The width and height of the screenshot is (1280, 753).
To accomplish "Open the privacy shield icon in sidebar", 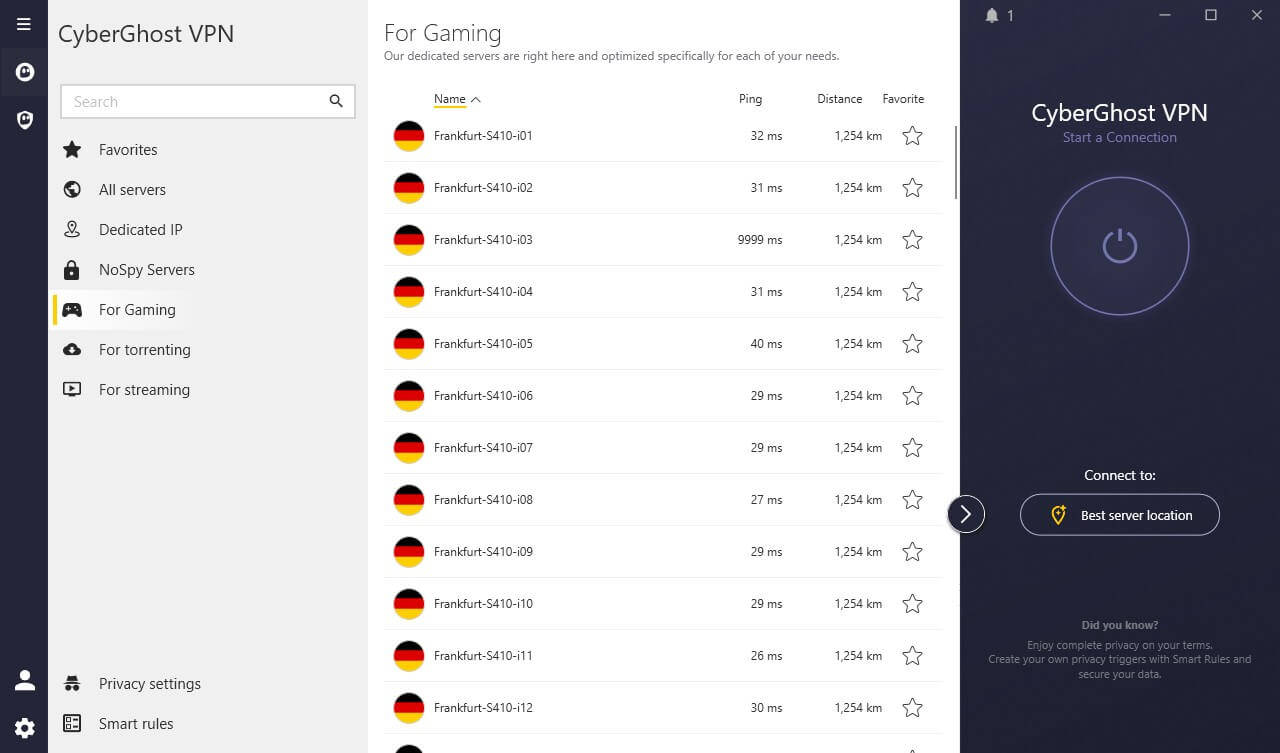I will coord(24,120).
